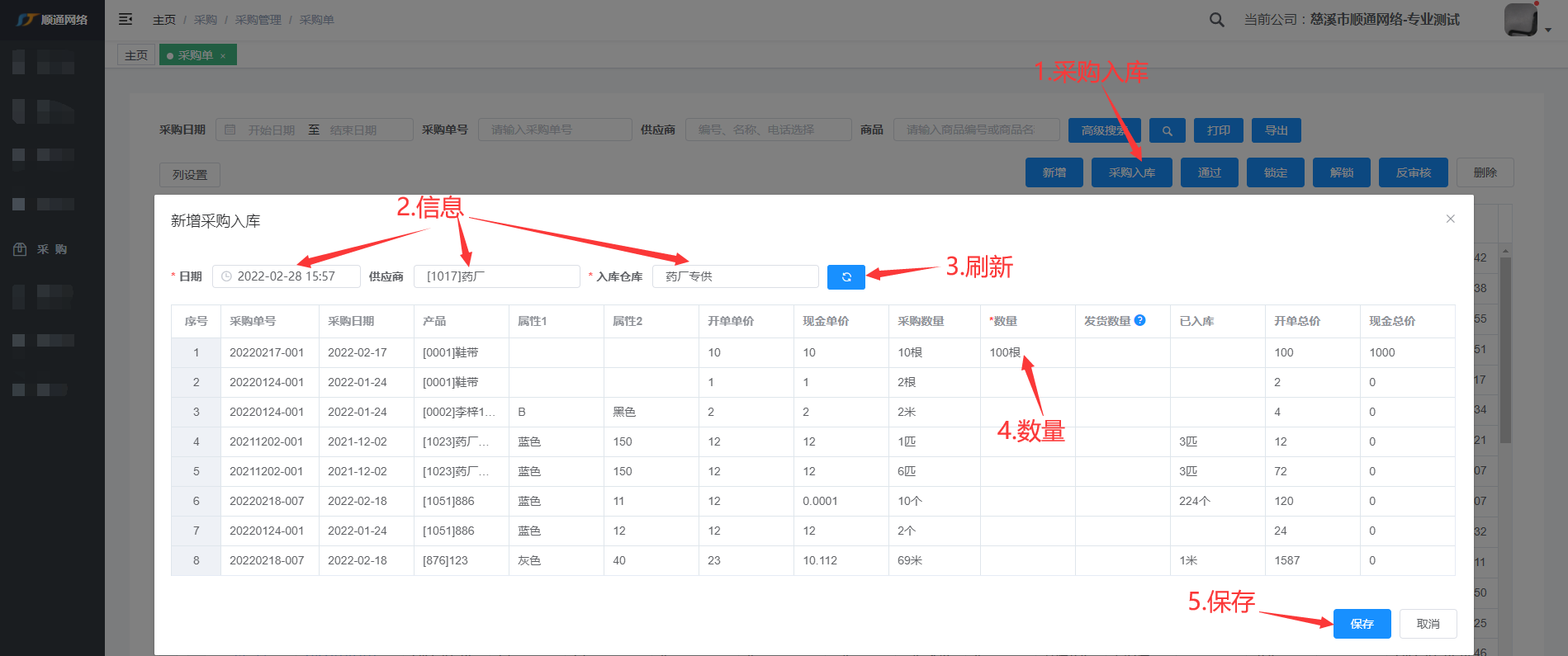The image size is (1568, 656).
Task: Open the 采购 sidebar menu item
Action: tap(52, 249)
